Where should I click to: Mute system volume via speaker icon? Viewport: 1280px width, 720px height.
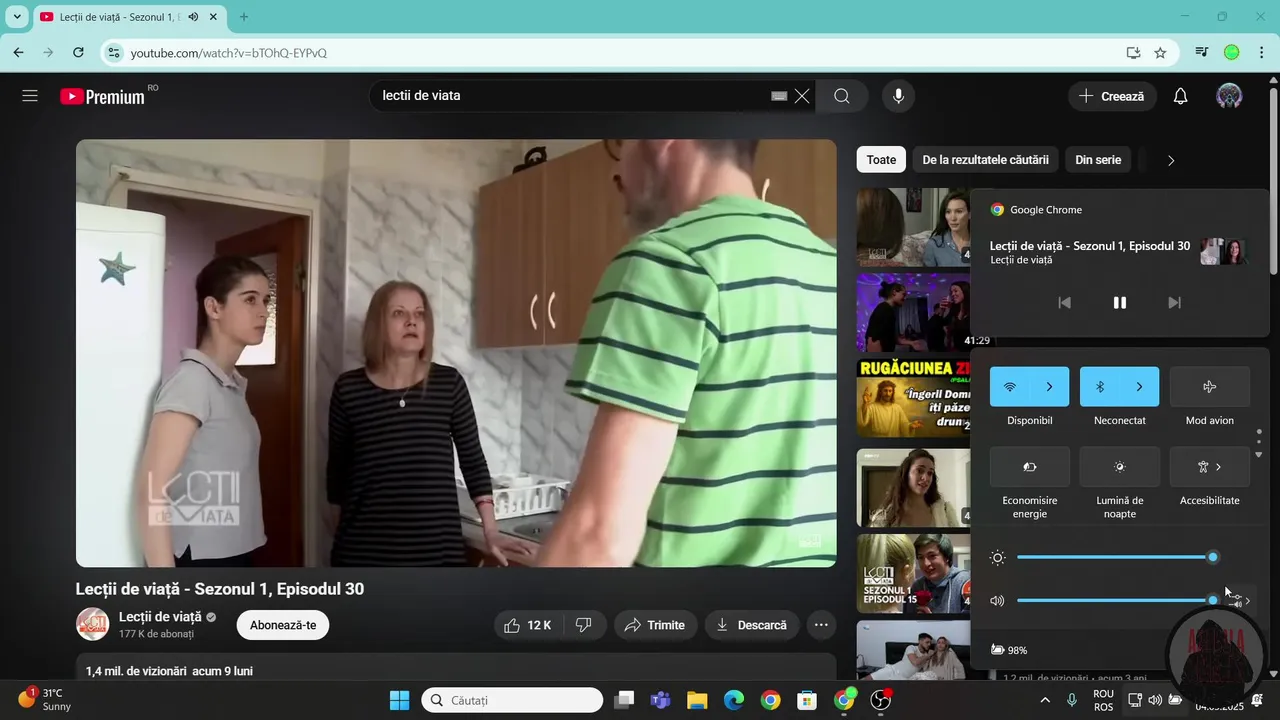click(x=997, y=601)
